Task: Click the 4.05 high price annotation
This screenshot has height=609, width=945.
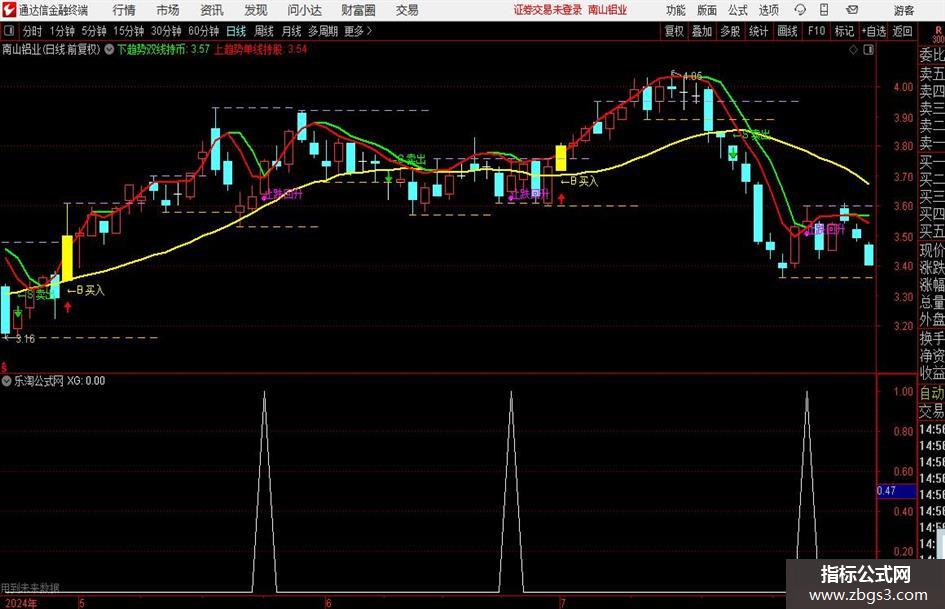Action: [692, 77]
